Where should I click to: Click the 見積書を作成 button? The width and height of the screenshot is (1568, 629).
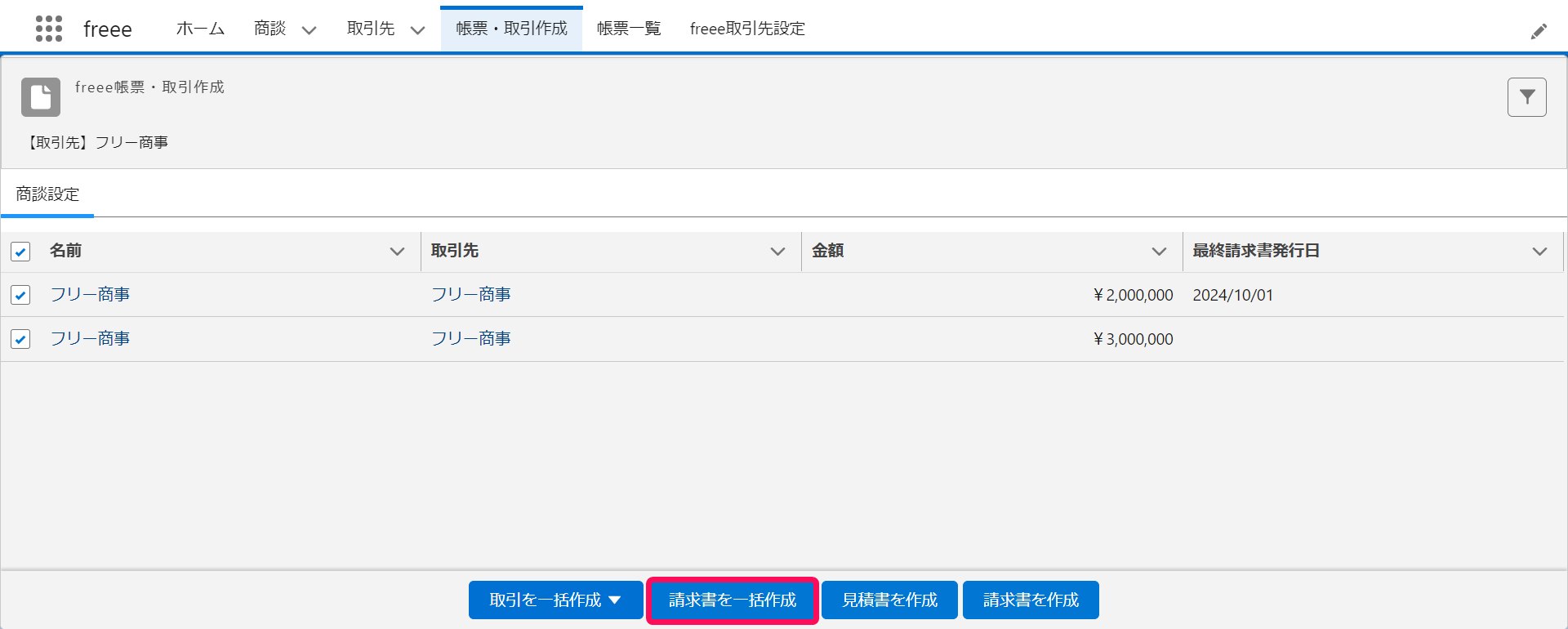(889, 600)
